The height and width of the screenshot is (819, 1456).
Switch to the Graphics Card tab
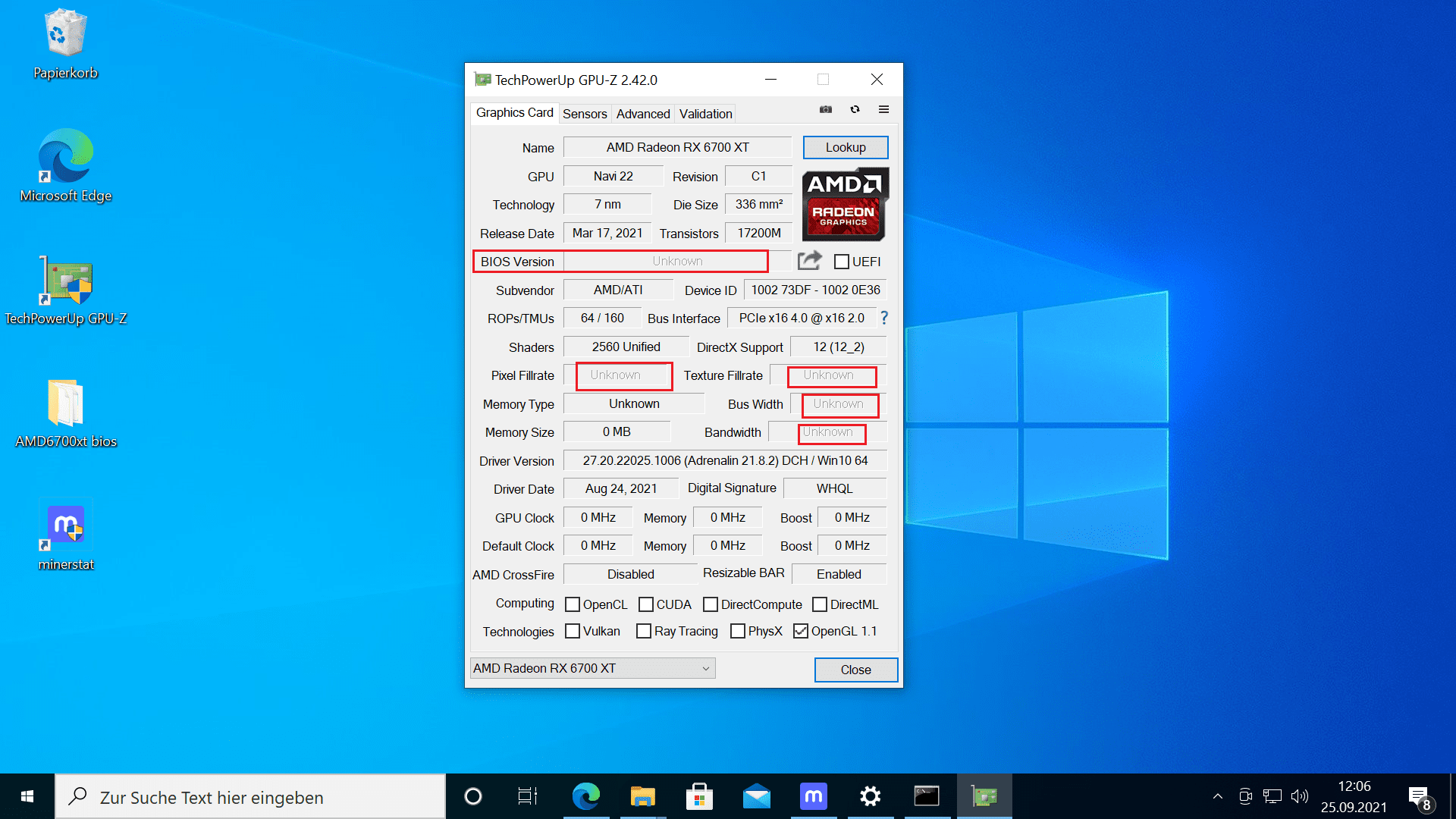[515, 112]
